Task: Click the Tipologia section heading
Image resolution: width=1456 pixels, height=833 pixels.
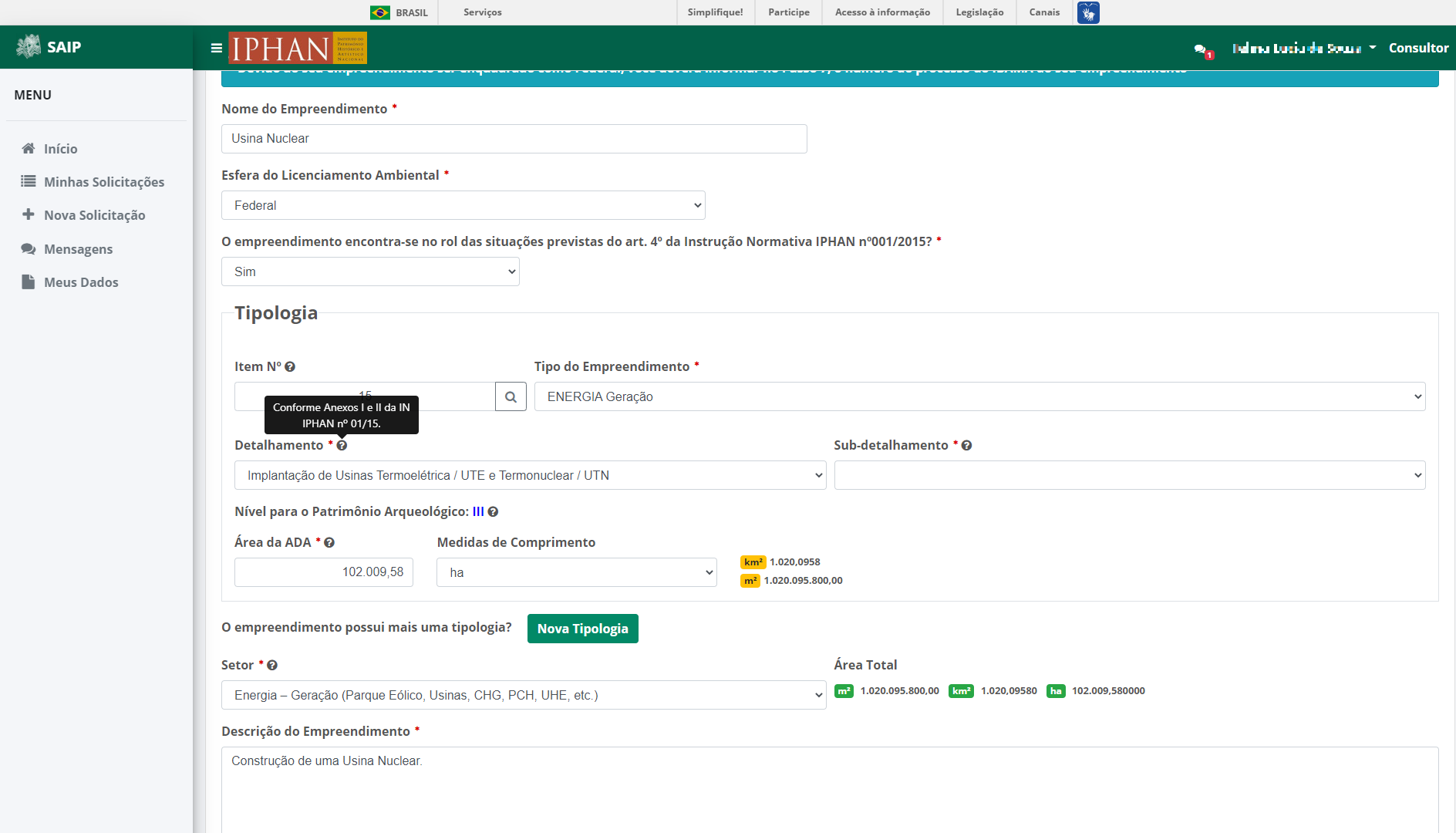Action: pyautogui.click(x=276, y=313)
